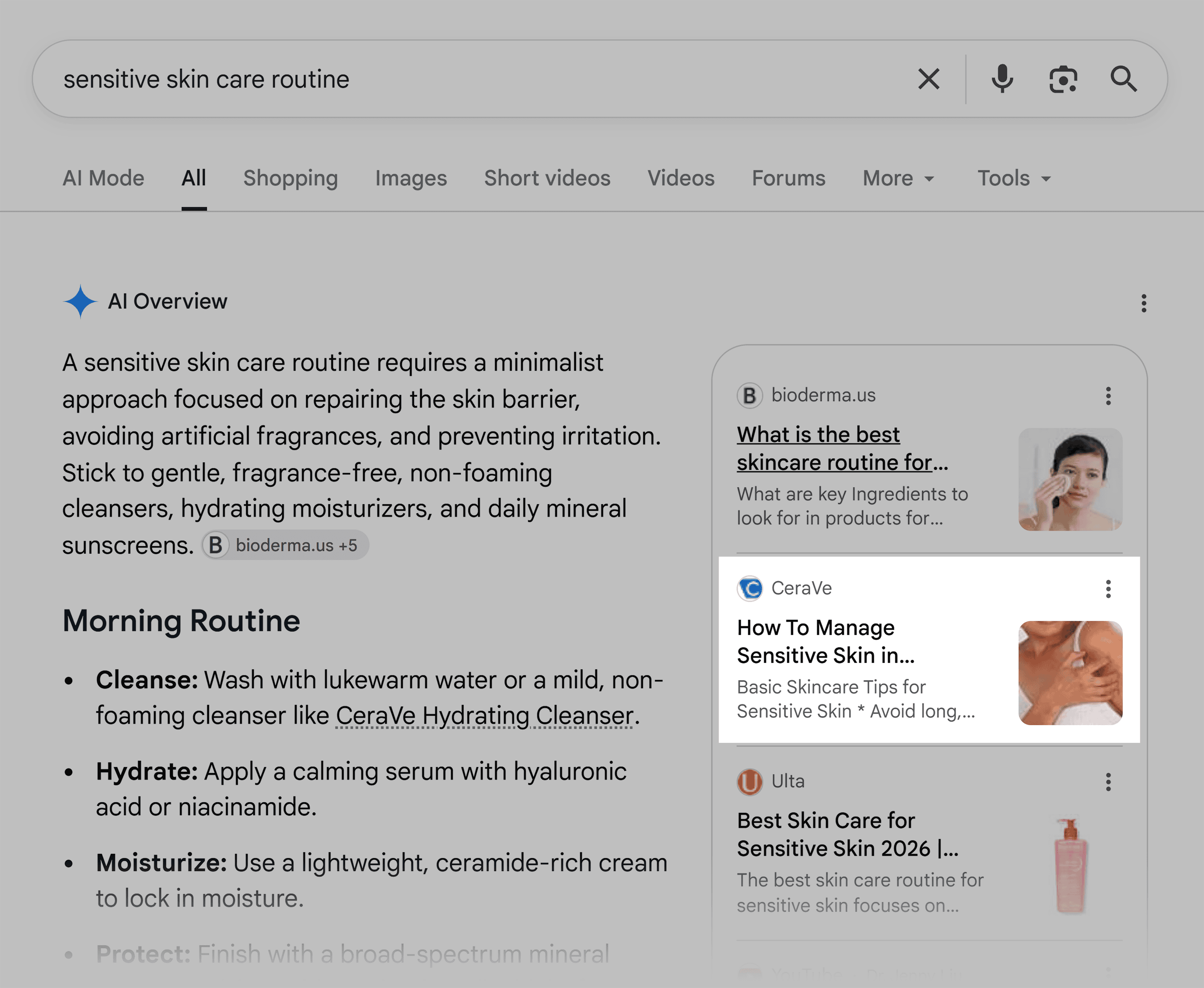Click 'Hydrate:' bullet label
The width and height of the screenshot is (1204, 988).
pyautogui.click(x=147, y=771)
